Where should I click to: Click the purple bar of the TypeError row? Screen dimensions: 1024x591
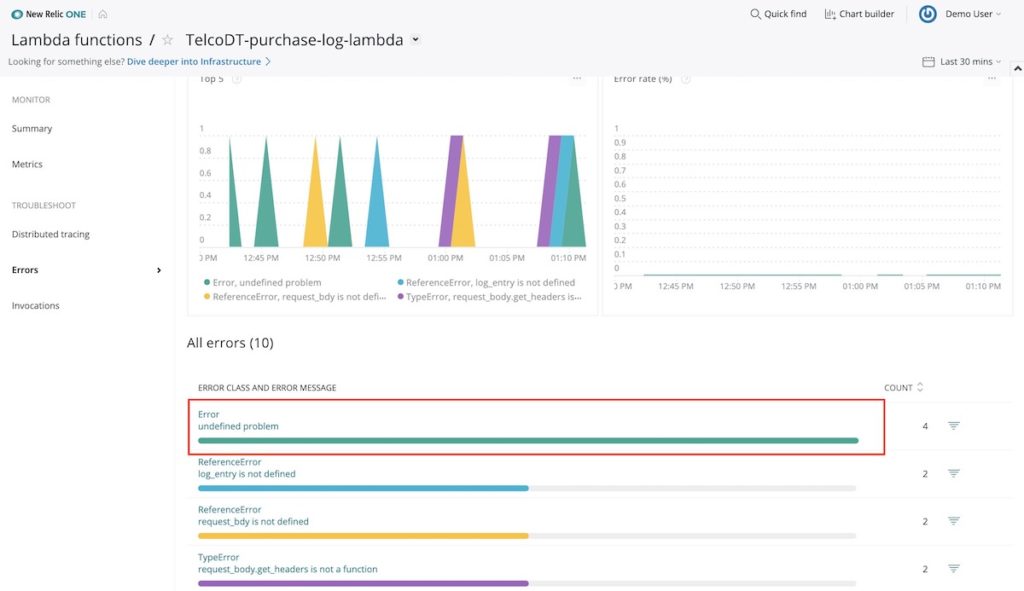(x=363, y=584)
